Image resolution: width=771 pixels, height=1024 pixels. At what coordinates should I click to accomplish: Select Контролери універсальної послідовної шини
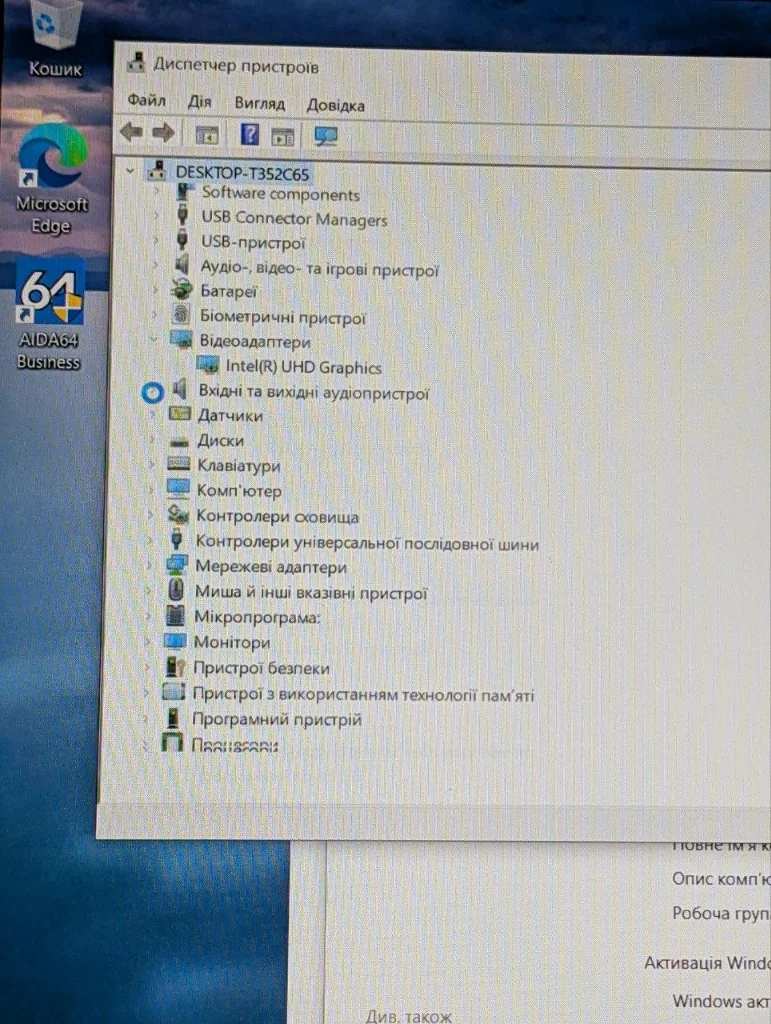367,543
